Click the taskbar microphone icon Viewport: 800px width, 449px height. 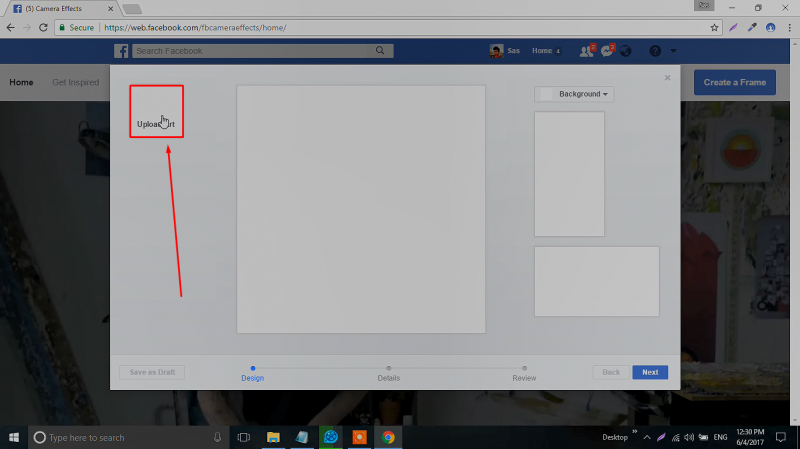tap(217, 438)
